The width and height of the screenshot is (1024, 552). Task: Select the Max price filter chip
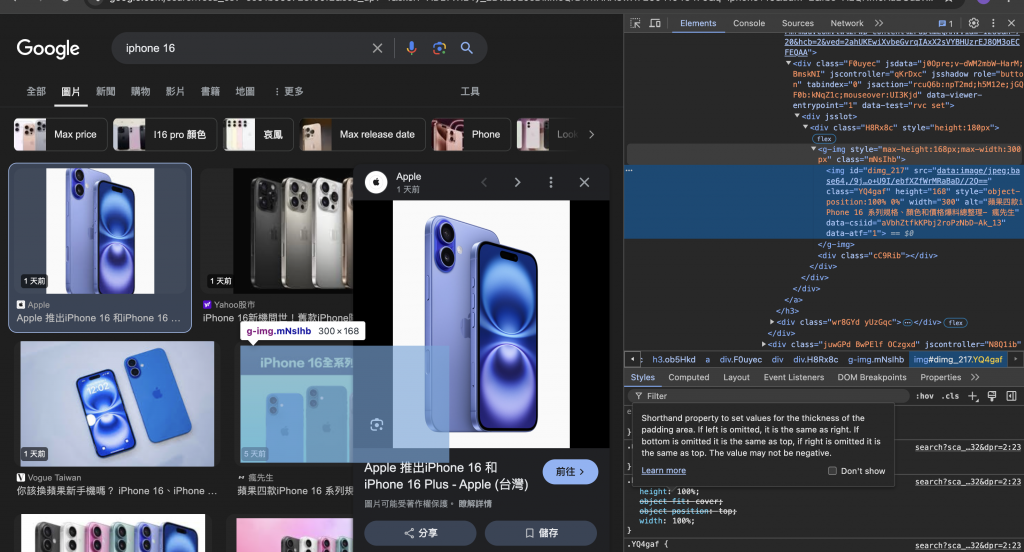click(x=59, y=135)
